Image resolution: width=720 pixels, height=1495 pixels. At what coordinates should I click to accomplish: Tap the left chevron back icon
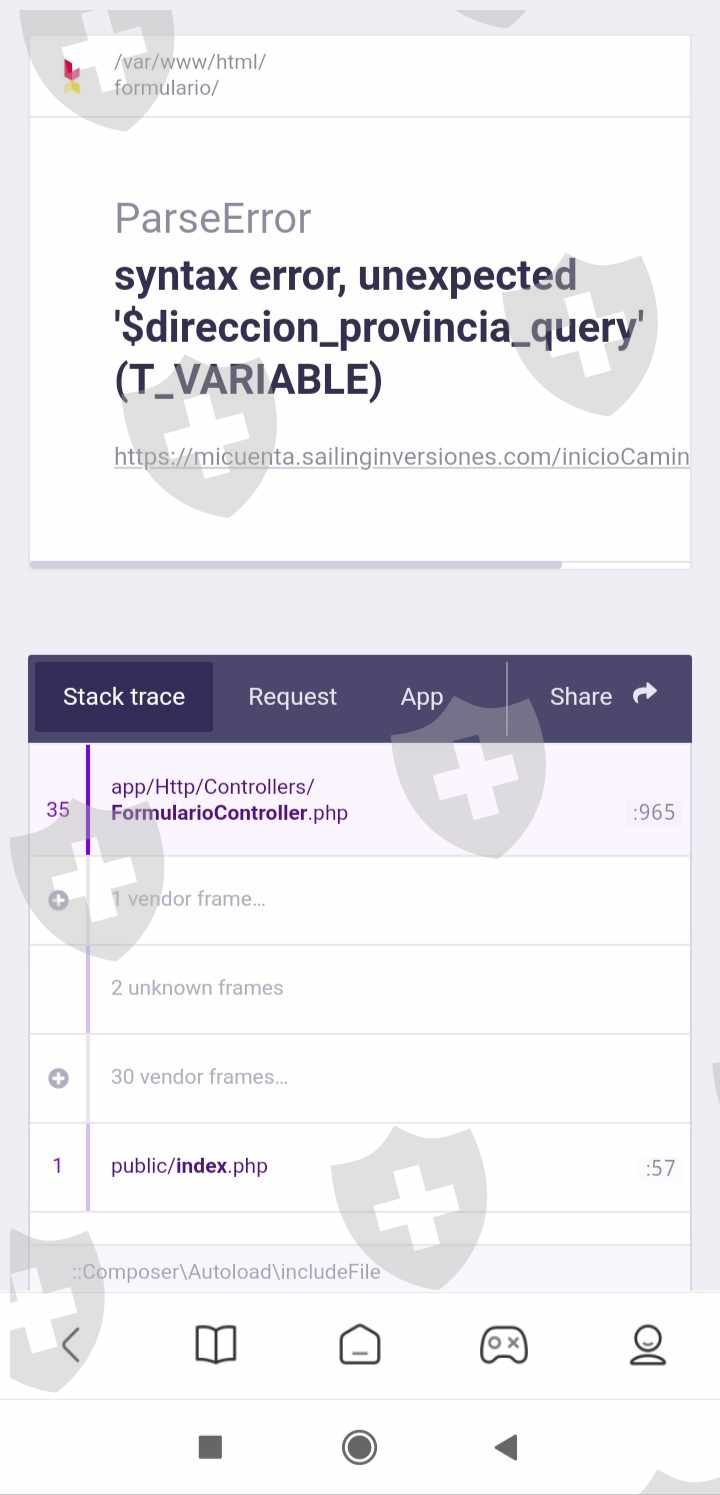tap(70, 1344)
